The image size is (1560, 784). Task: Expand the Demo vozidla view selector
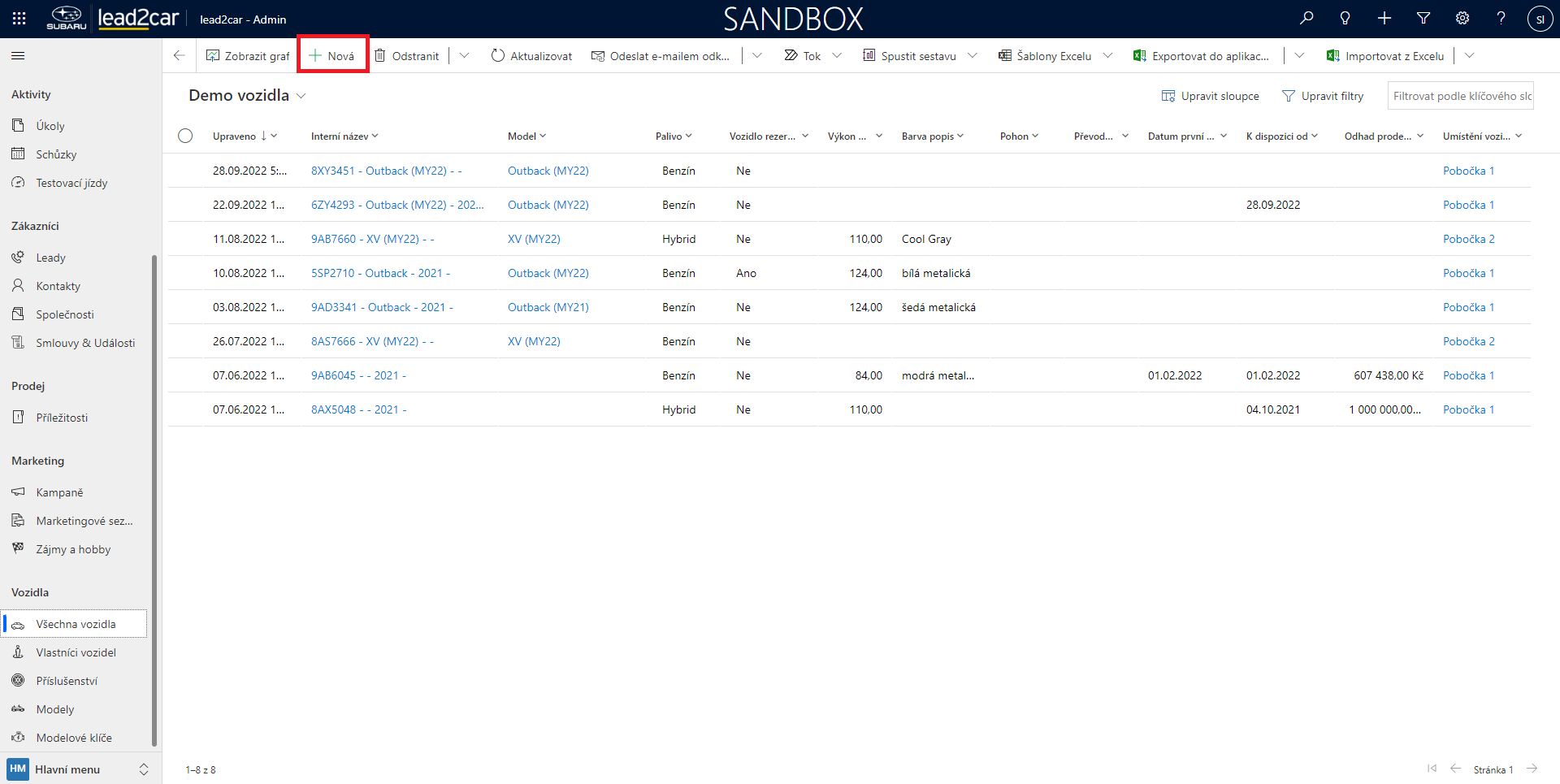[x=301, y=96]
